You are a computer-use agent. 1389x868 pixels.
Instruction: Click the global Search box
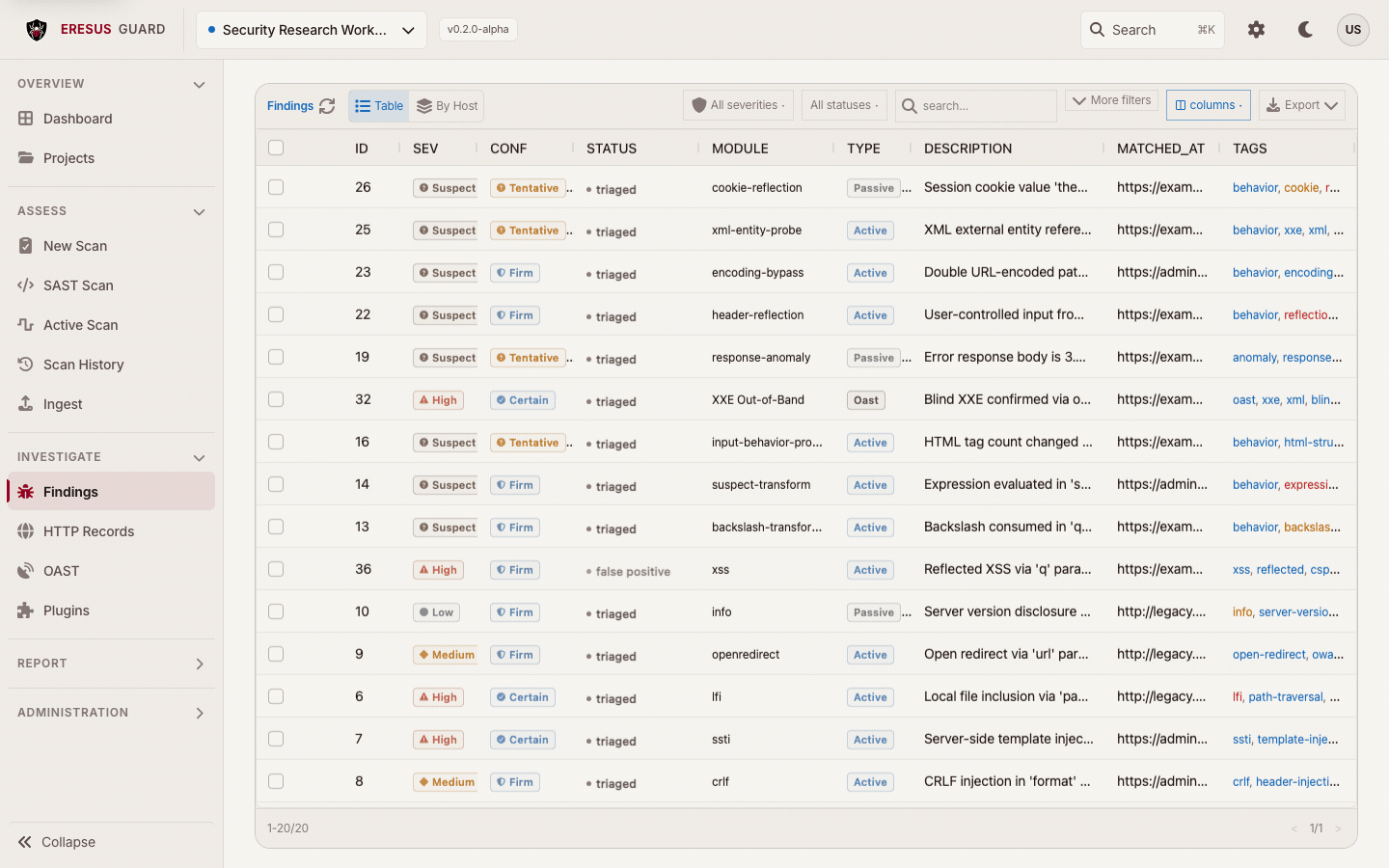(1152, 30)
